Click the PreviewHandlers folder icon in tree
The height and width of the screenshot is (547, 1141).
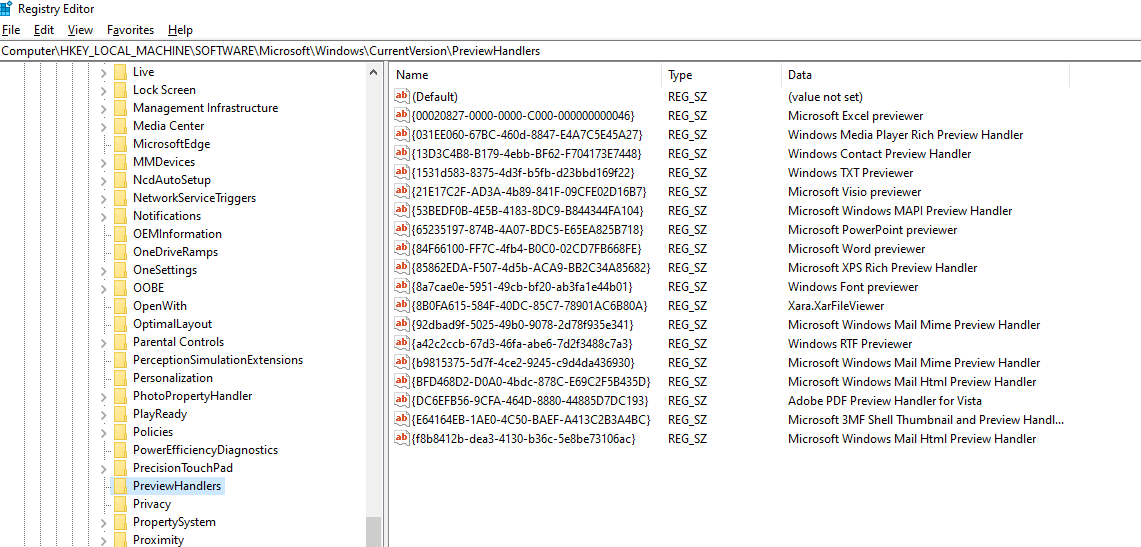(x=120, y=486)
